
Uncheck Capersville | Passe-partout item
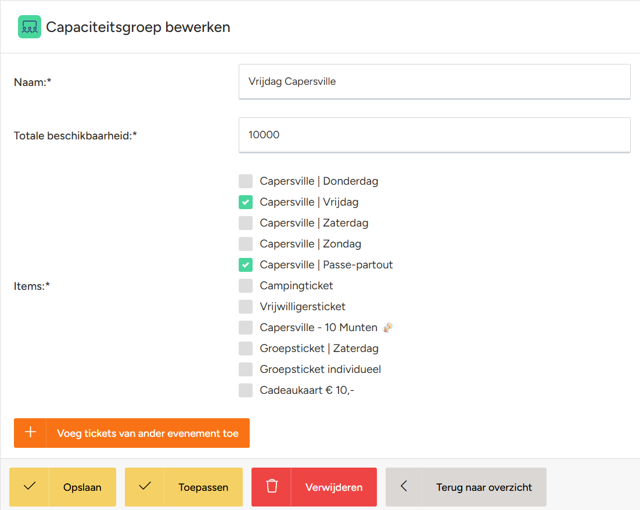coord(246,265)
